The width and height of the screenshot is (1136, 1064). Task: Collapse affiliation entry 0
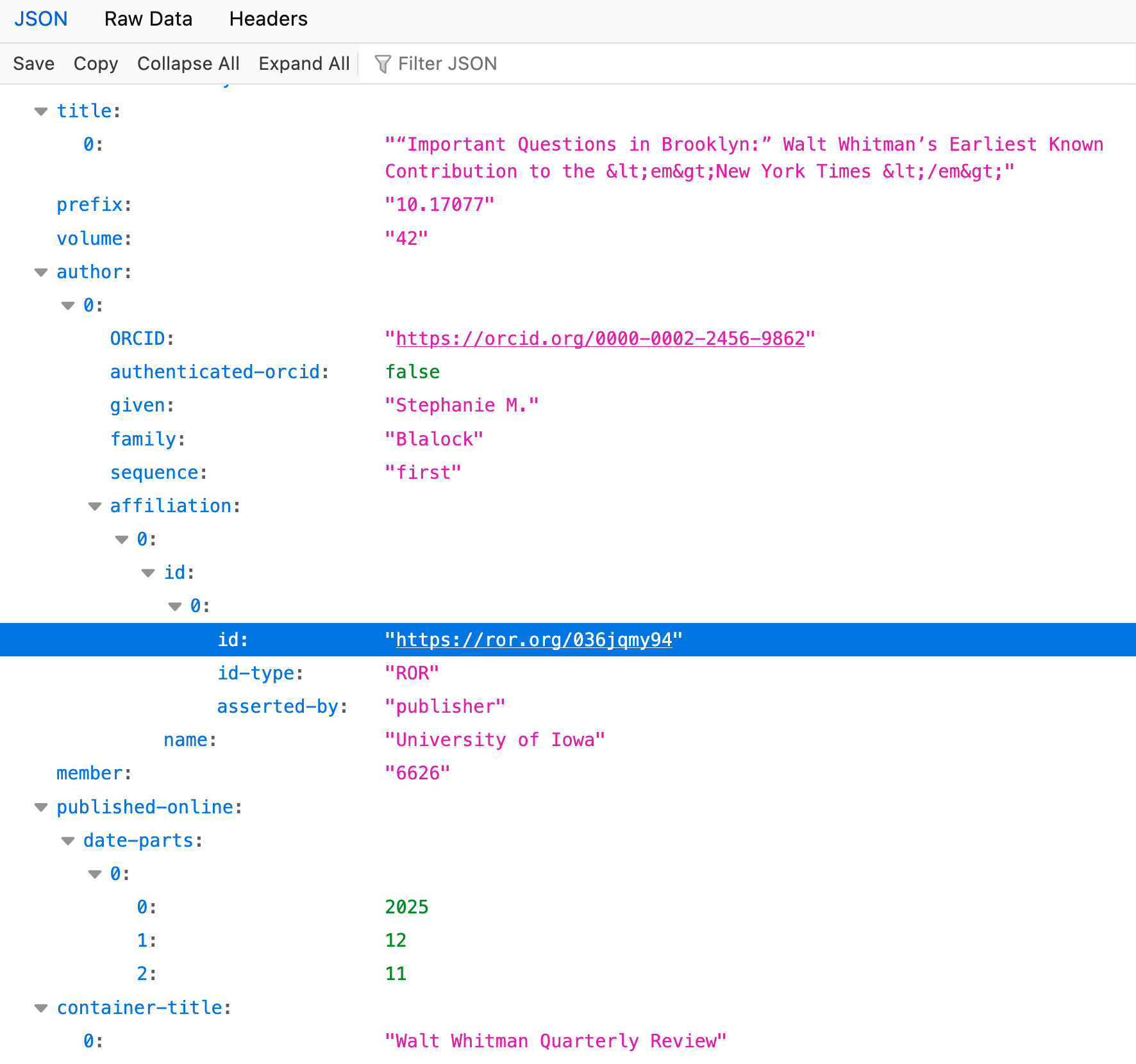pyautogui.click(x=121, y=539)
